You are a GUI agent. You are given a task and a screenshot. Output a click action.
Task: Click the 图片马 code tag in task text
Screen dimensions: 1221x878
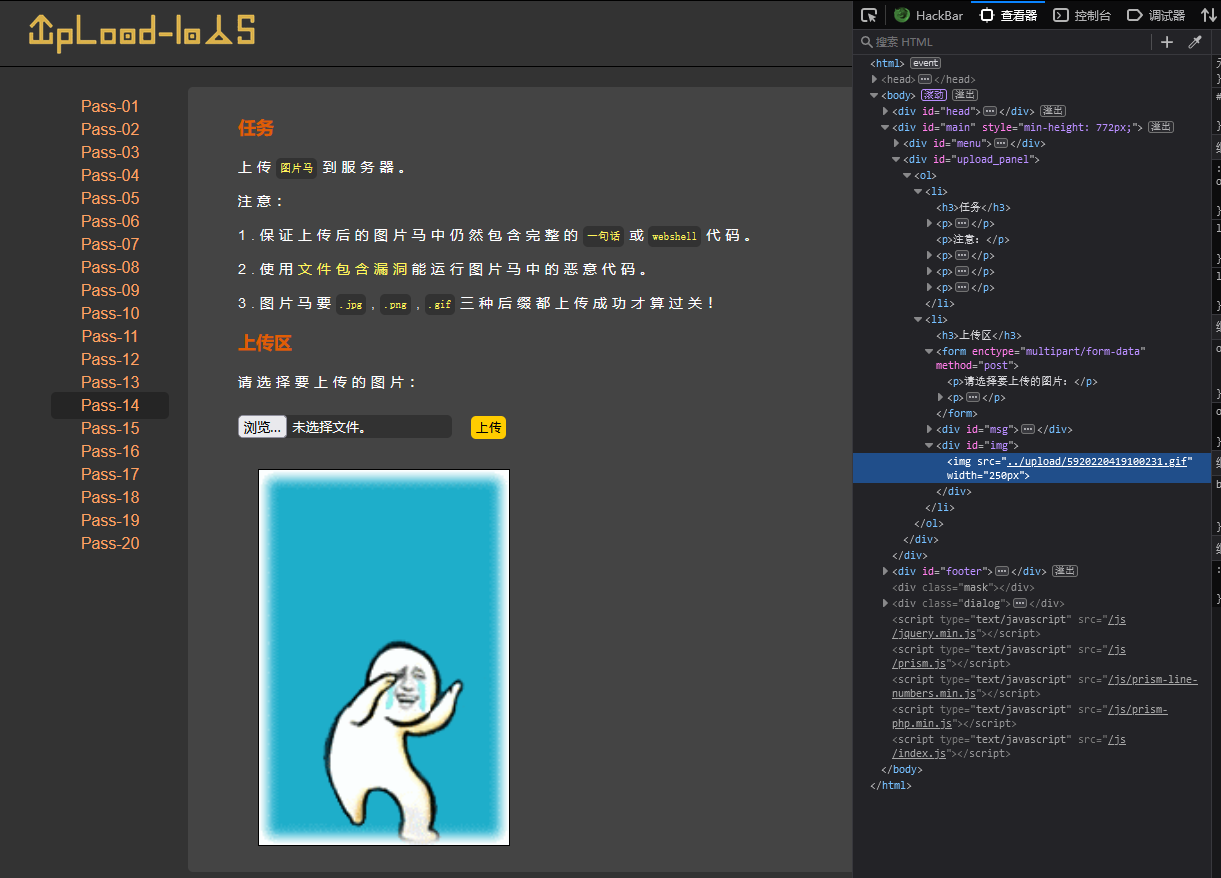296,169
